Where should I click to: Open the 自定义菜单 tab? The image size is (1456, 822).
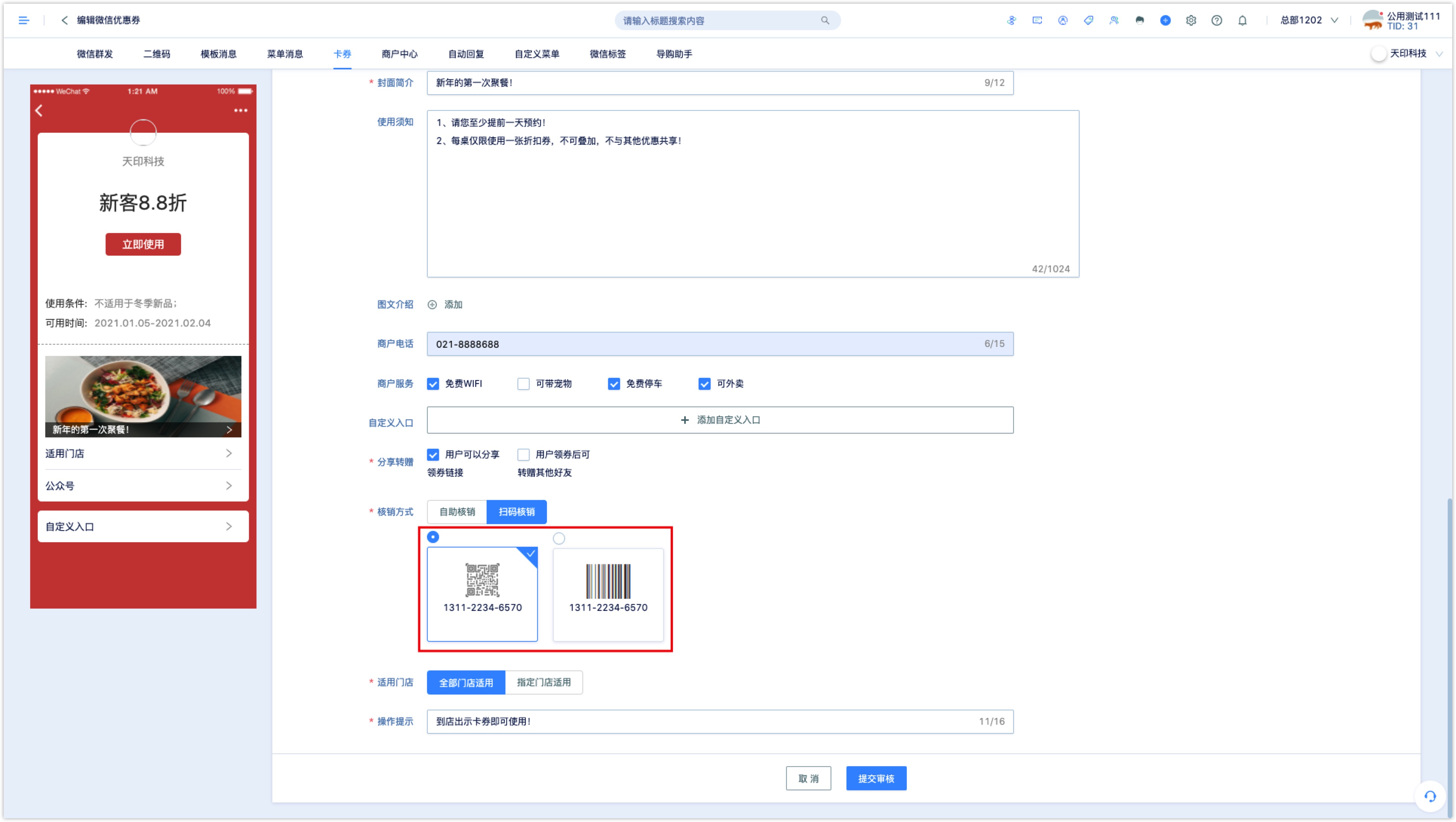[537, 54]
